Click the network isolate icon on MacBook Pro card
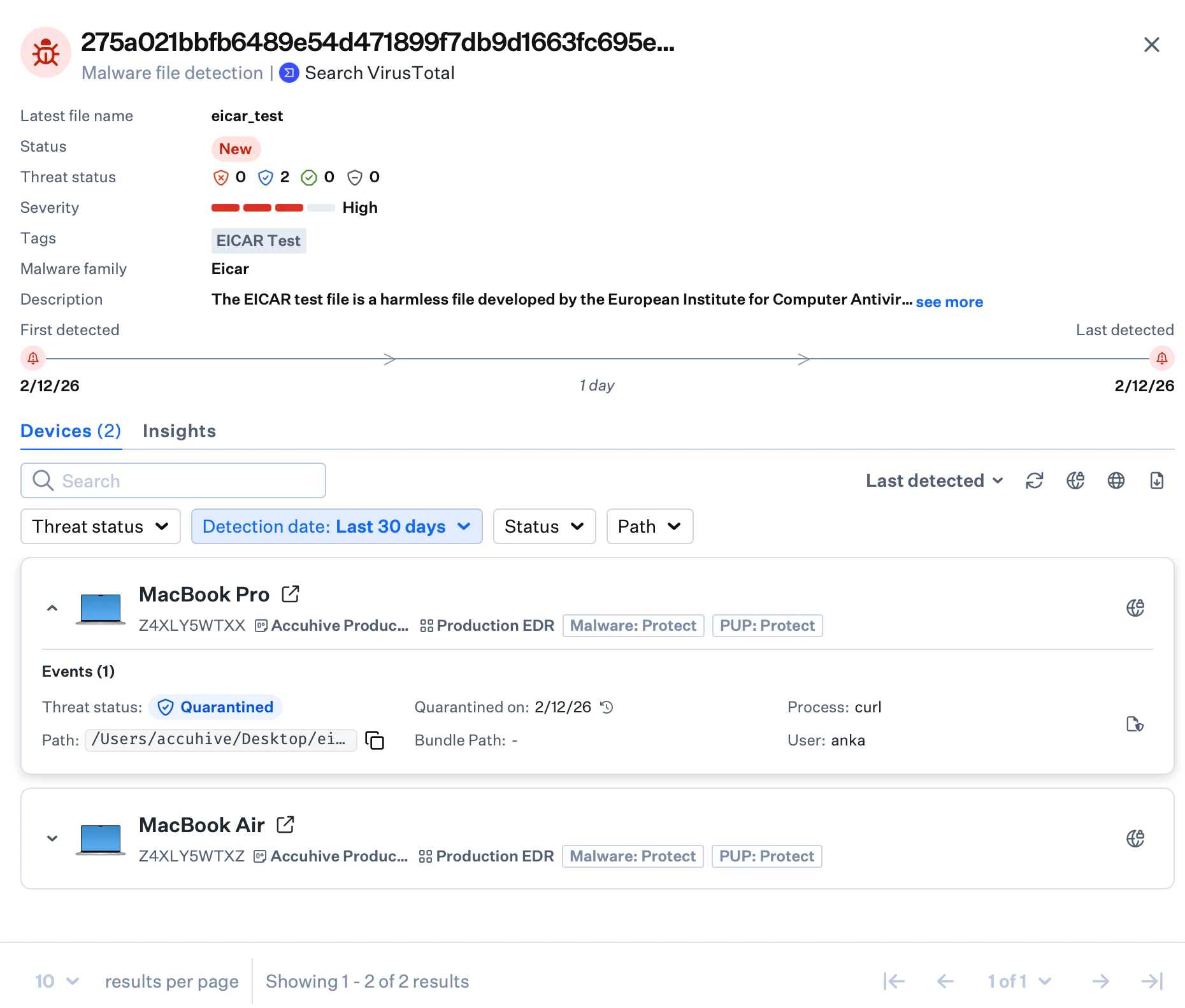 1135,607
